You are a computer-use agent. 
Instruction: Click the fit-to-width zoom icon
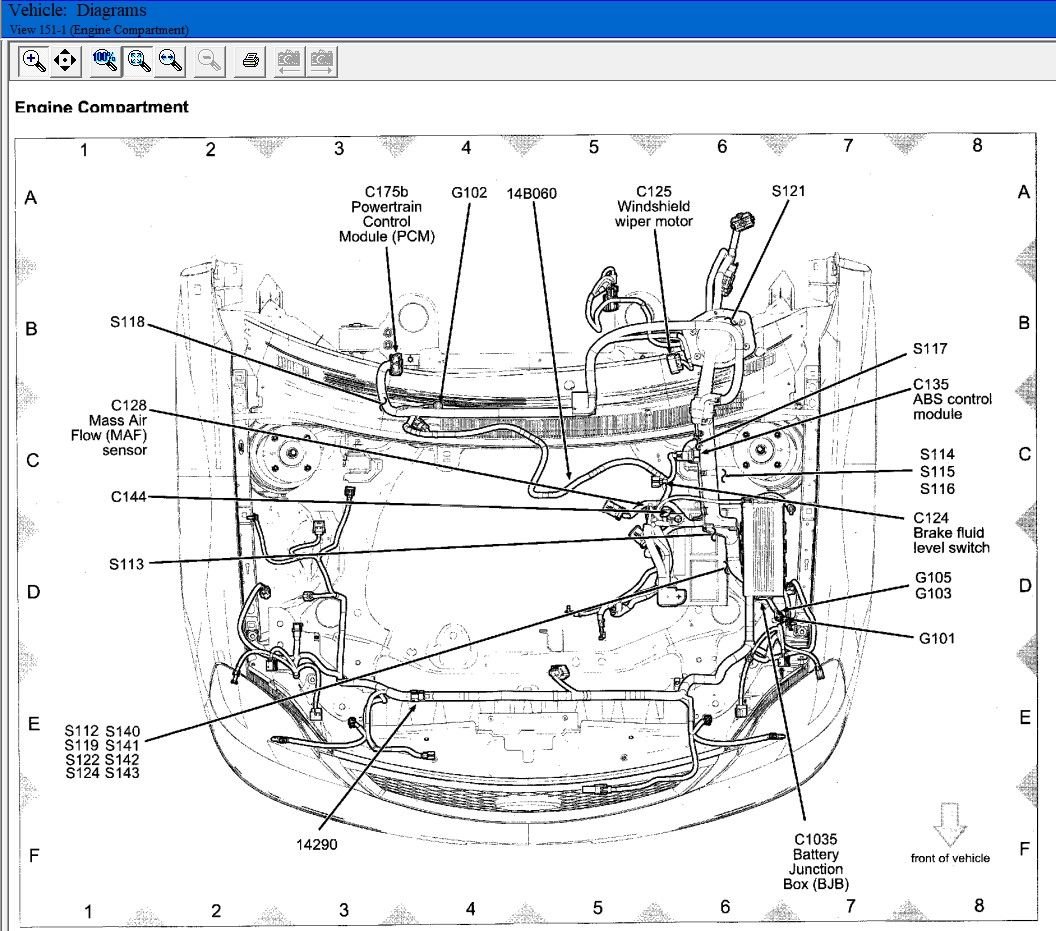(171, 61)
